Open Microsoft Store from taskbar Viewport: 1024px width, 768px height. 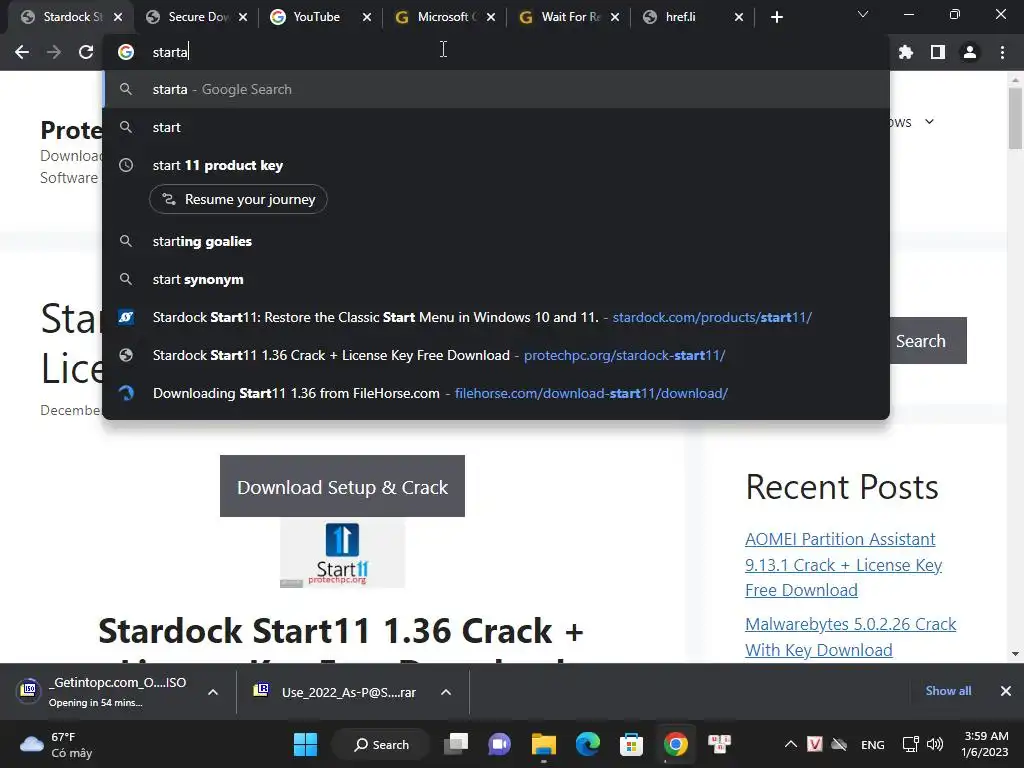coord(632,744)
